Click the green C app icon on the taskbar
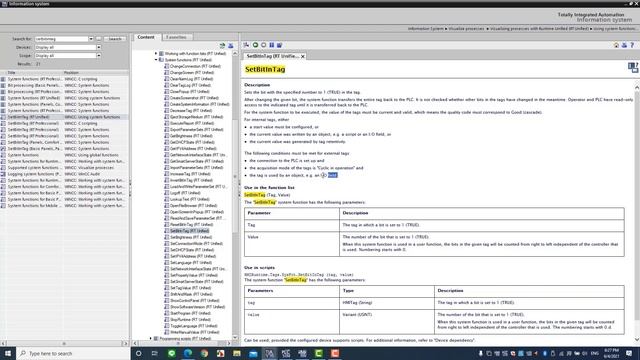This screenshot has width=640, height=360. point(319,353)
